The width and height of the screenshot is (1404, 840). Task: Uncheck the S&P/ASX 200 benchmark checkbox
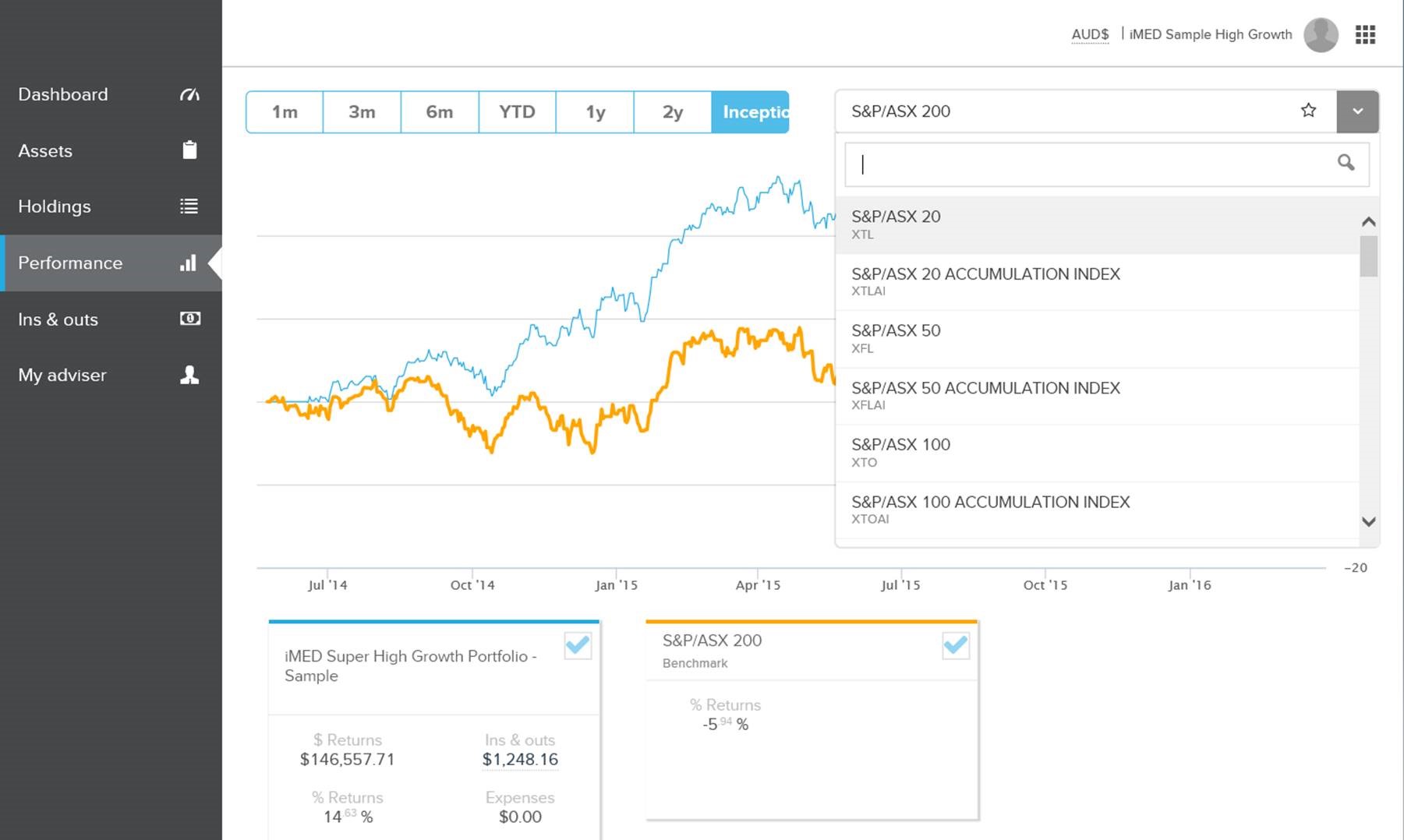(956, 645)
